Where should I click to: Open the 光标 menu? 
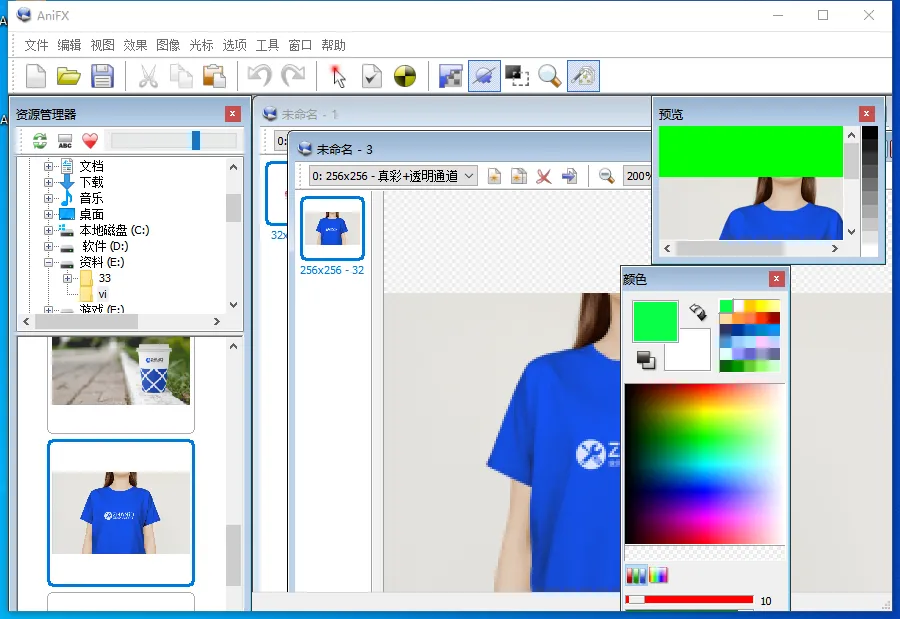tap(201, 45)
